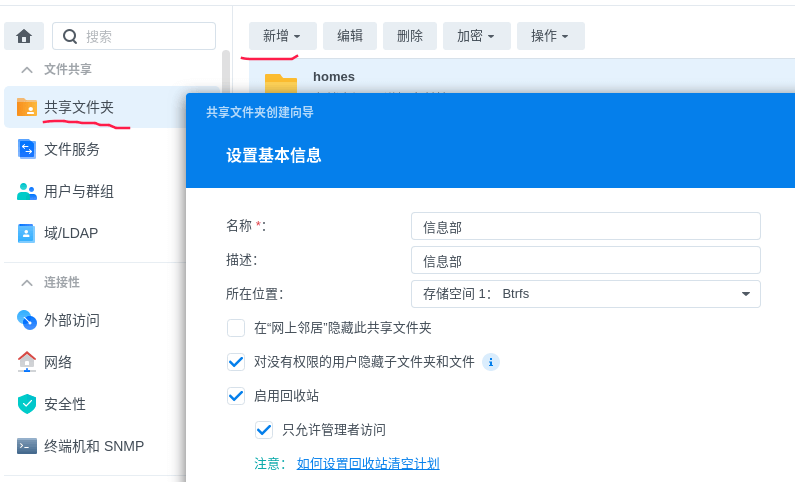This screenshot has height=482, width=795.
Task: Collapse the 文件共享 section
Action: 27,70
